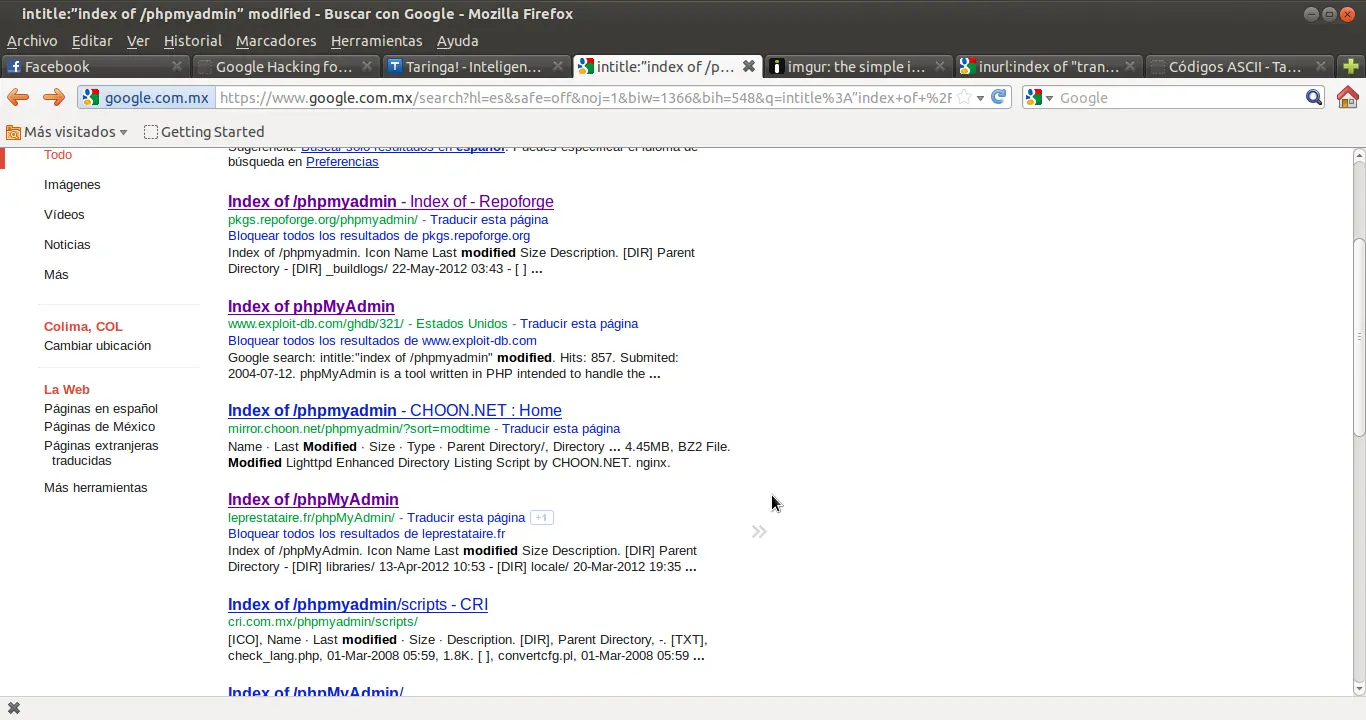Viewport: 1366px width, 720px height.
Task: Open the Firefox home page icon
Action: pyautogui.click(x=1348, y=97)
